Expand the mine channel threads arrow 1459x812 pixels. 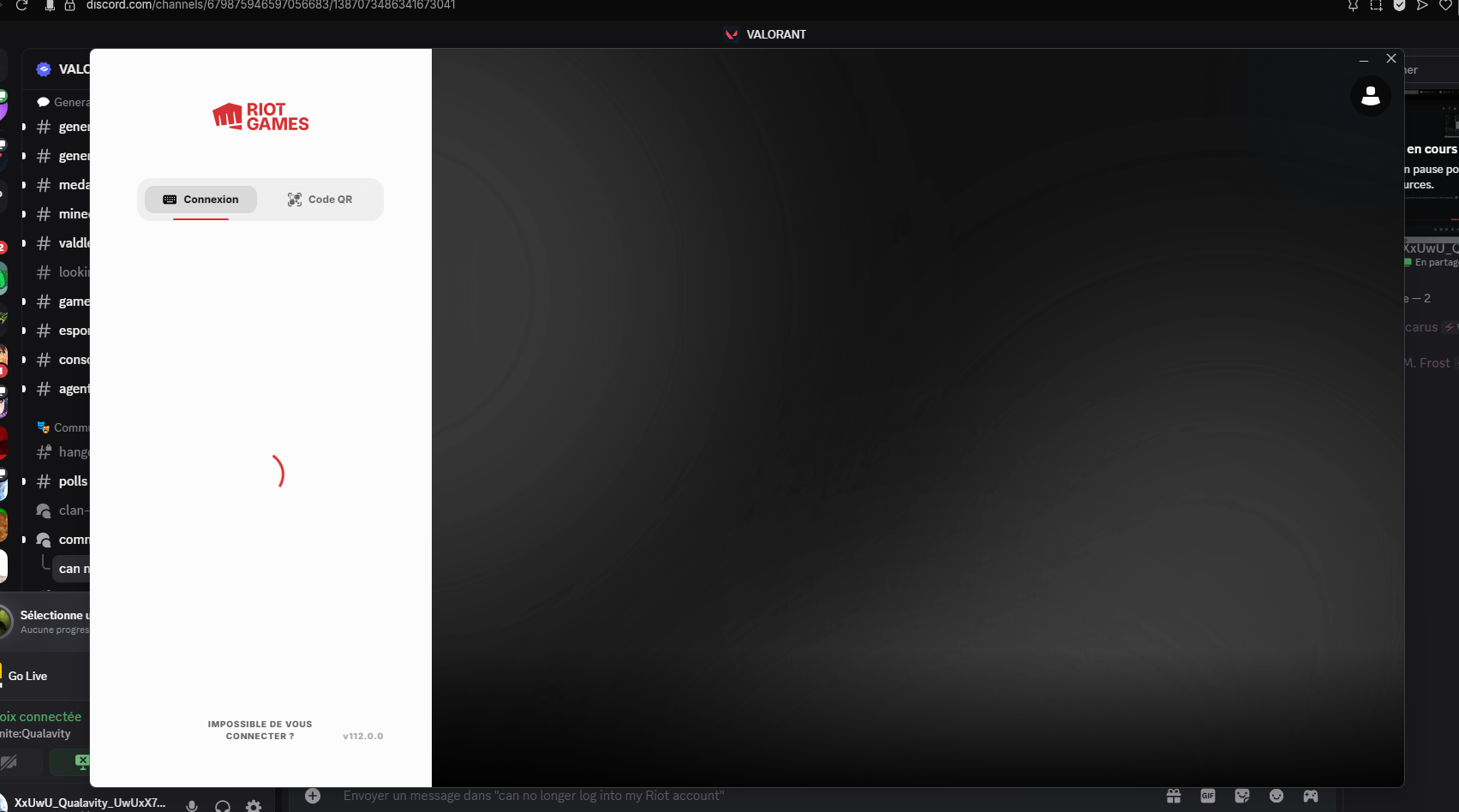(24, 214)
